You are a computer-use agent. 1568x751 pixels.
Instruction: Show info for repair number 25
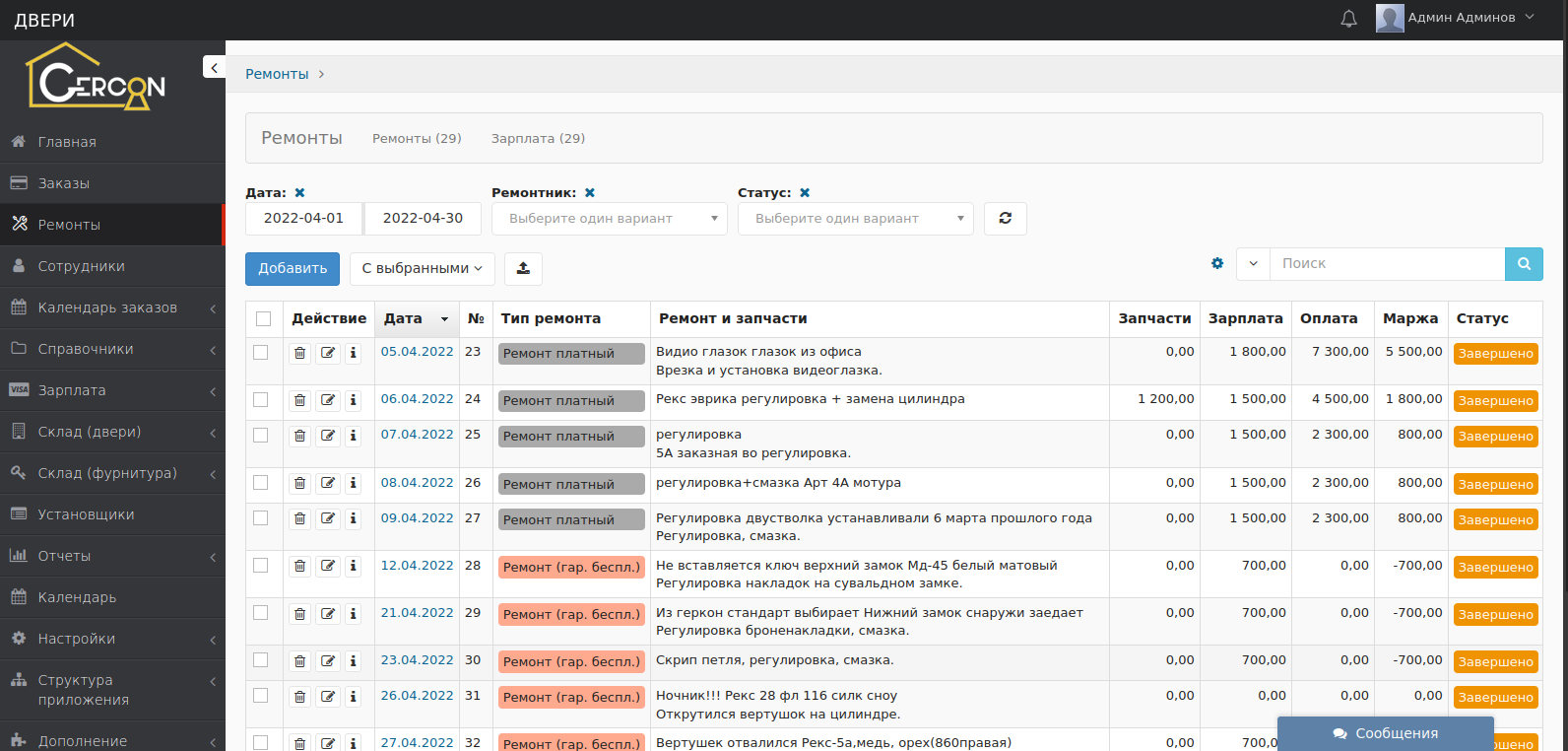click(354, 436)
